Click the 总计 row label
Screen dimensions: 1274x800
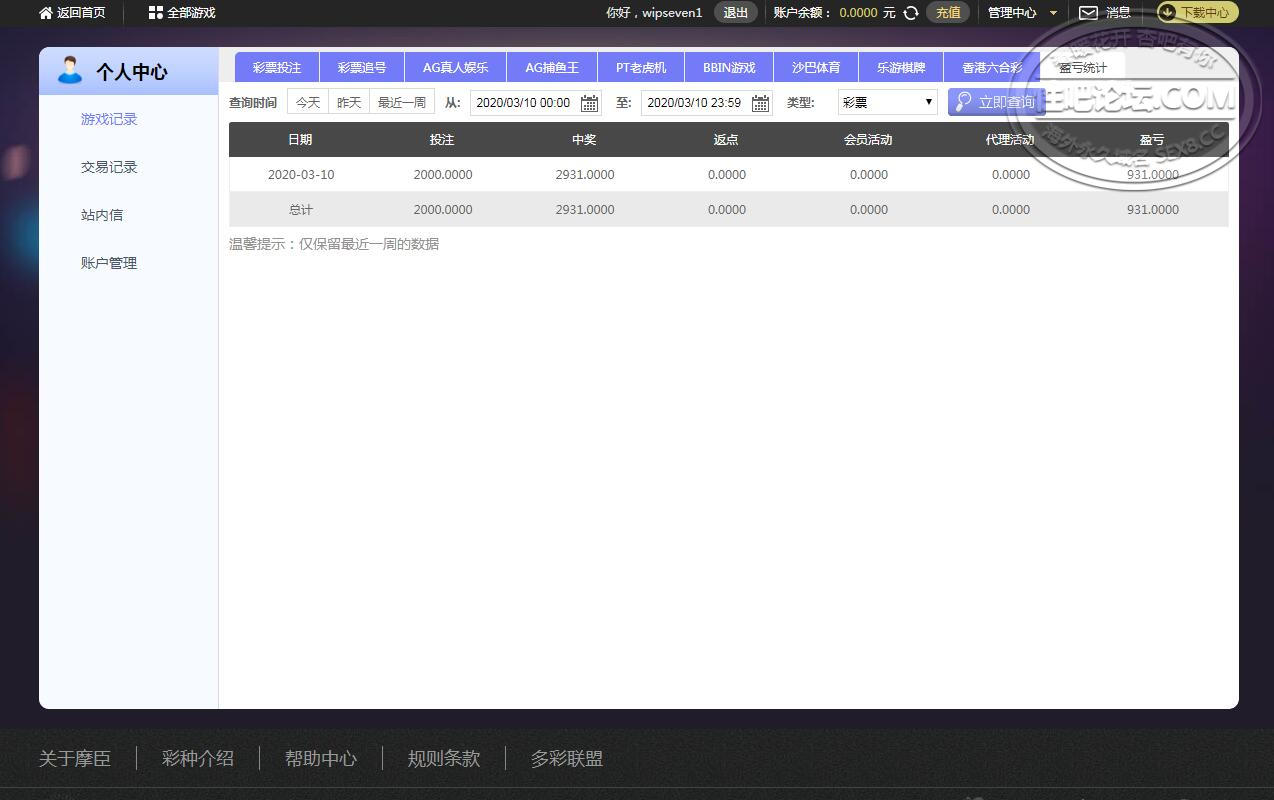coord(301,210)
